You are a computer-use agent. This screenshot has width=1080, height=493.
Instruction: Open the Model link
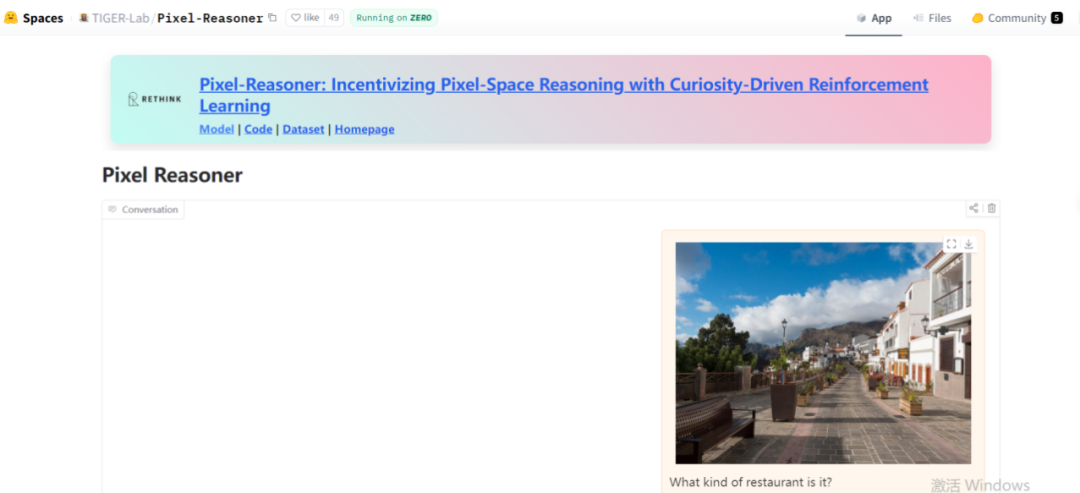click(x=216, y=129)
